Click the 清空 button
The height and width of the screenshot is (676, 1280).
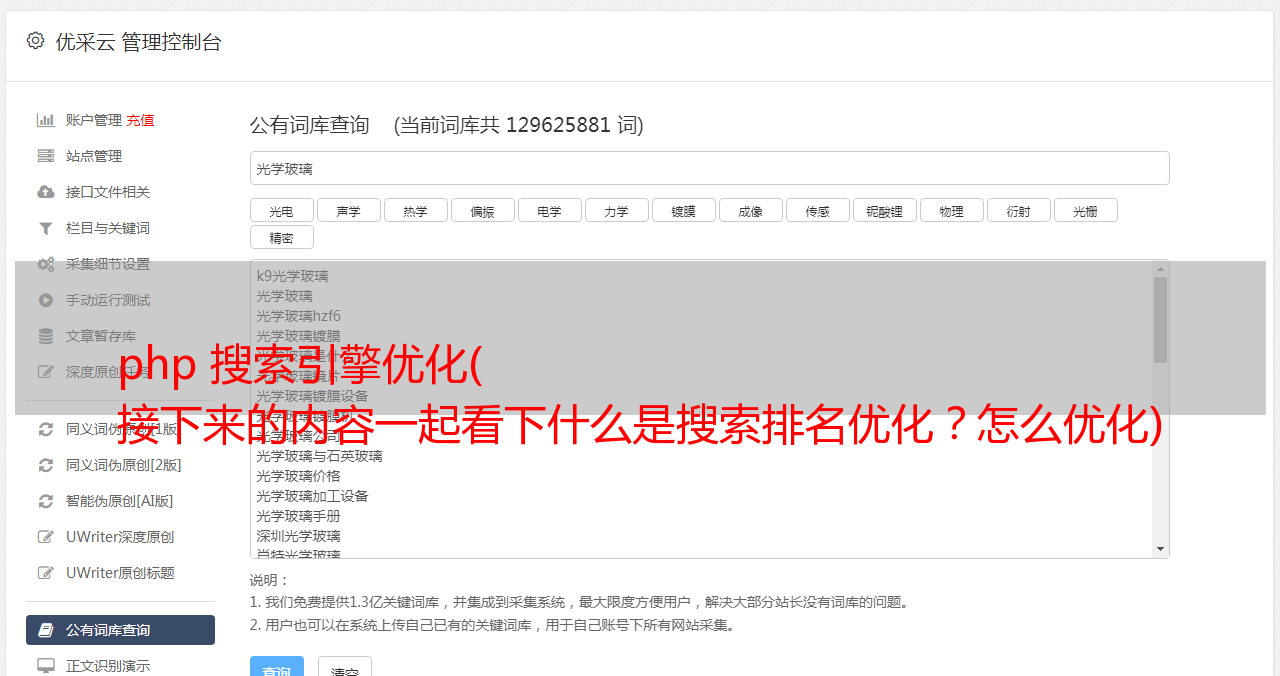coord(345,666)
